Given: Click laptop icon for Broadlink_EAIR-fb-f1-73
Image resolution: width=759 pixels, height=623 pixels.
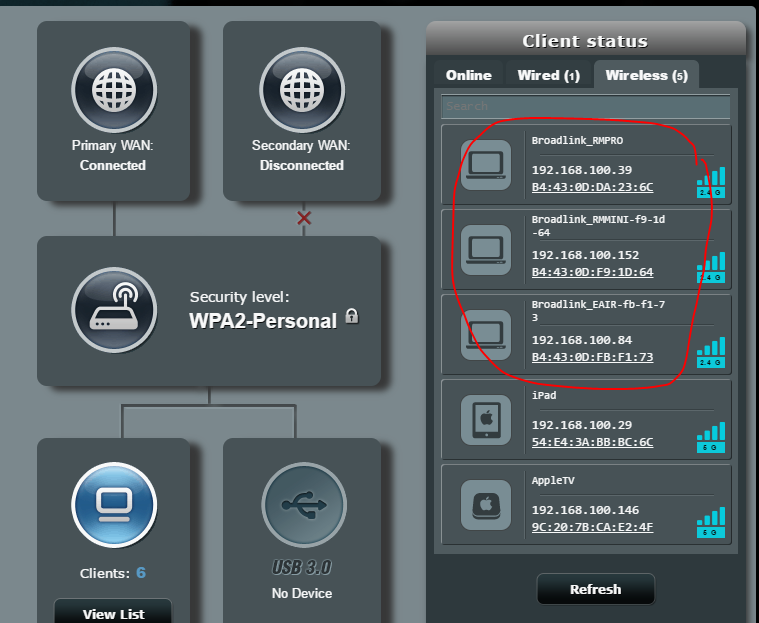Looking at the screenshot, I should (x=486, y=335).
